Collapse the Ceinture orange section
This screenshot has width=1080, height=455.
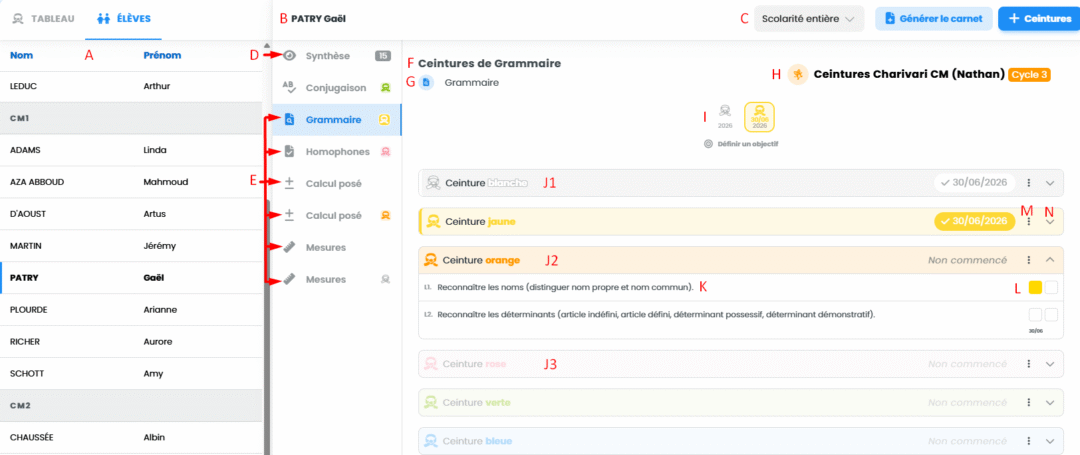[1050, 260]
